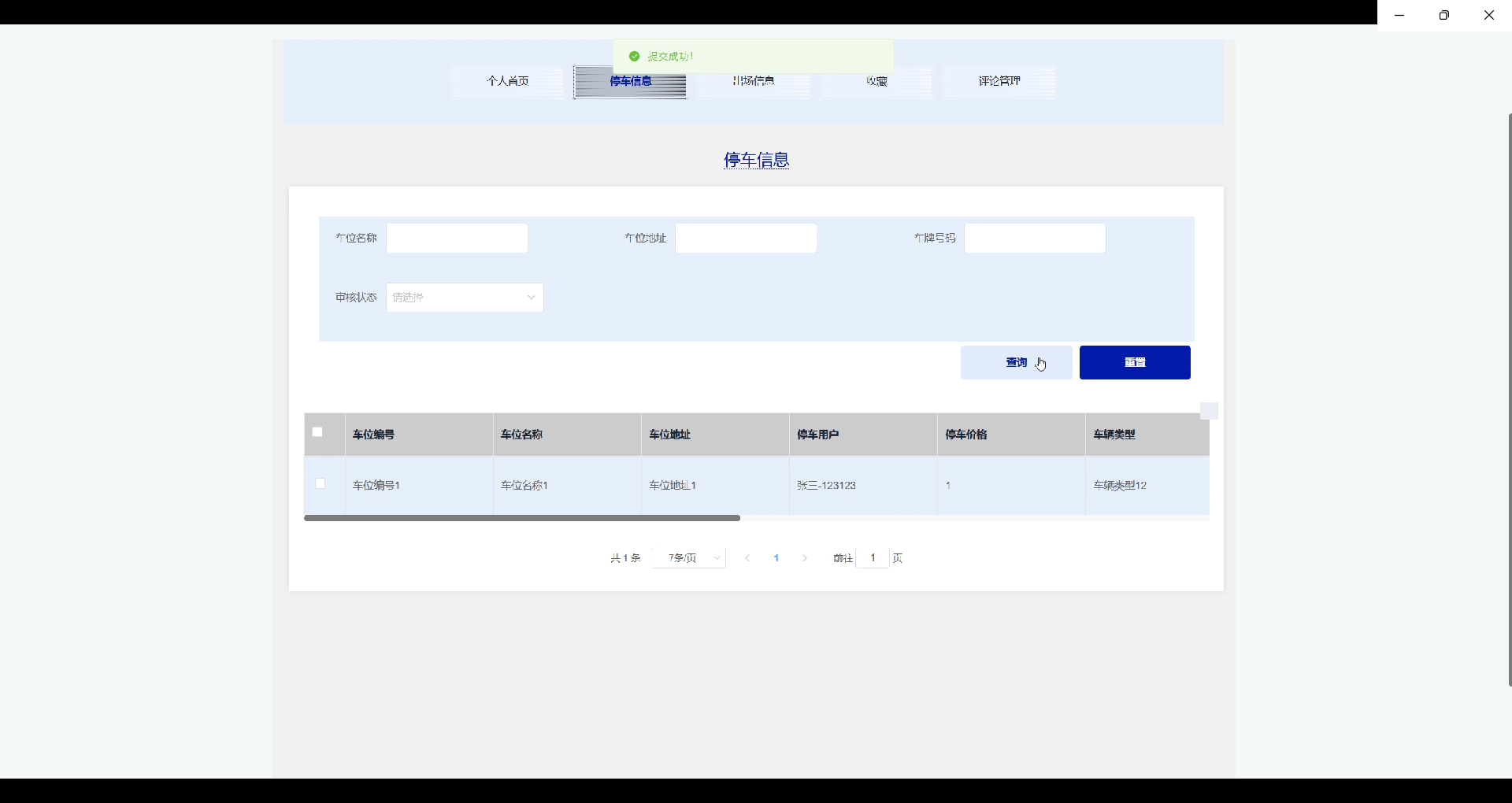The width and height of the screenshot is (1512, 803).
Task: Switch to the 停车信息 tab
Action: pos(630,82)
